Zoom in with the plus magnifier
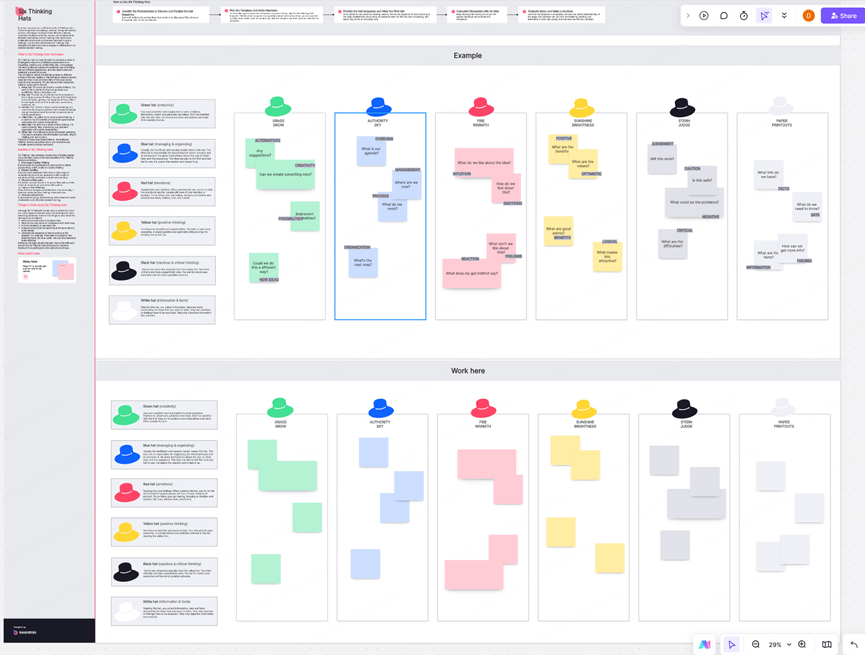The image size is (865, 655). [802, 645]
